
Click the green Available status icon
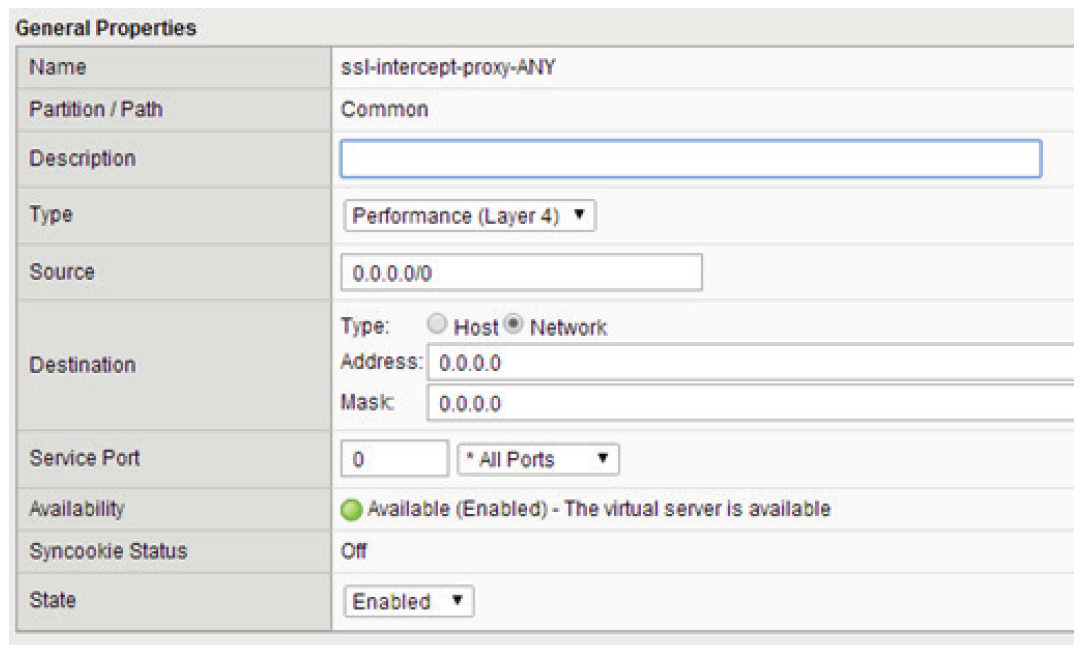tap(351, 510)
